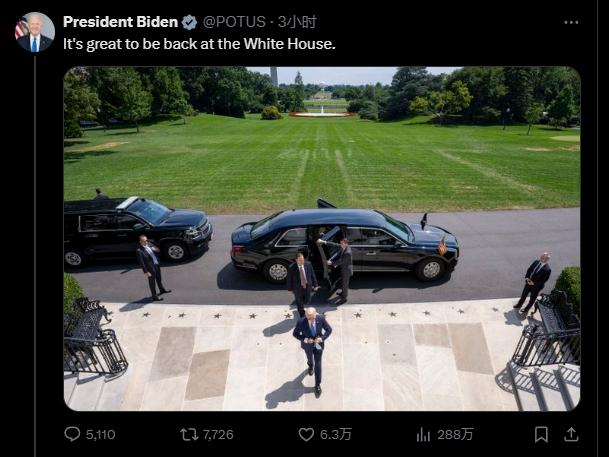
Task: Click the retweet icon
Action: pos(189,434)
